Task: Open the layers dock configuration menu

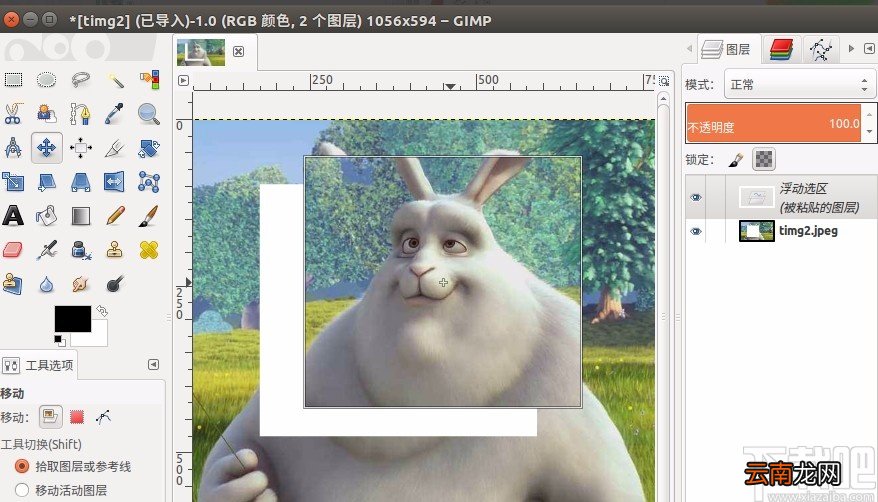Action: click(x=869, y=49)
